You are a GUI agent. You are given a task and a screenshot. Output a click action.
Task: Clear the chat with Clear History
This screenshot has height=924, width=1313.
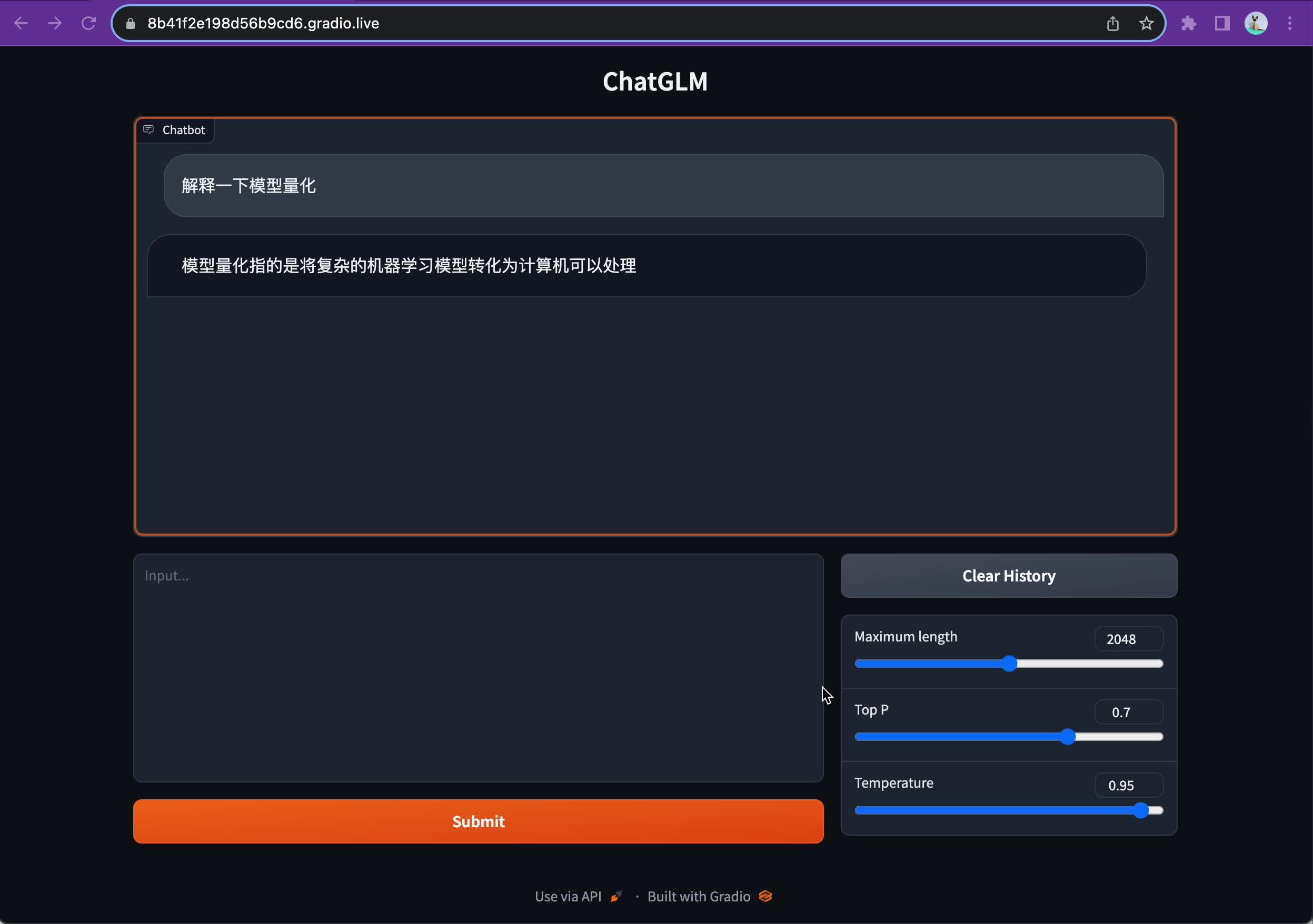pos(1009,576)
